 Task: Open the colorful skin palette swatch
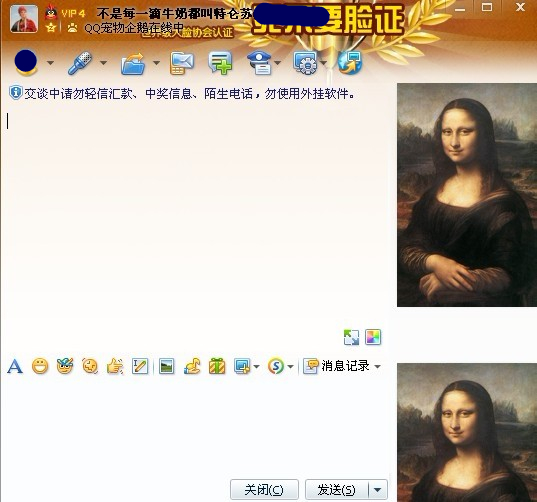coord(373,337)
